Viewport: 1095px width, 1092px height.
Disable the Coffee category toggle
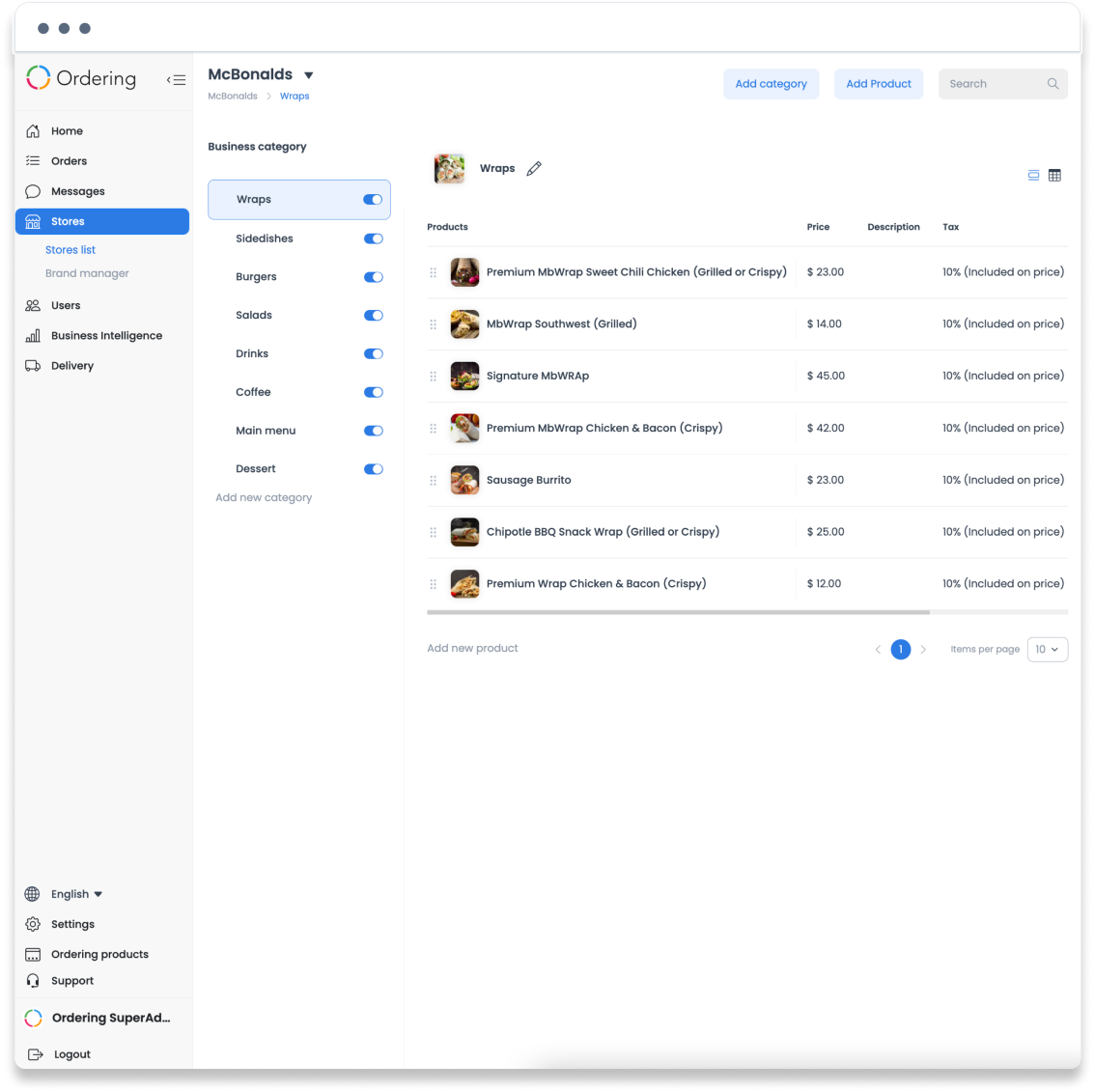pos(373,392)
